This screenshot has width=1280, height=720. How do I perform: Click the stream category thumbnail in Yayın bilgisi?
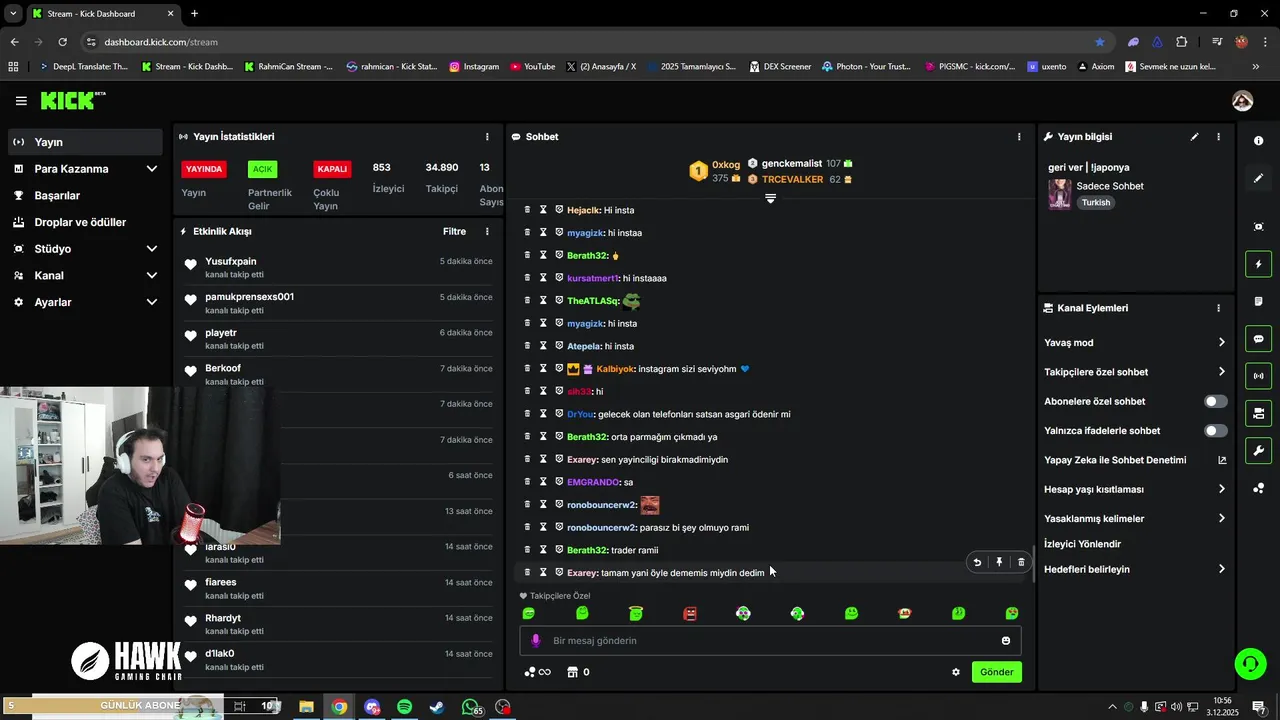tap(1059, 193)
